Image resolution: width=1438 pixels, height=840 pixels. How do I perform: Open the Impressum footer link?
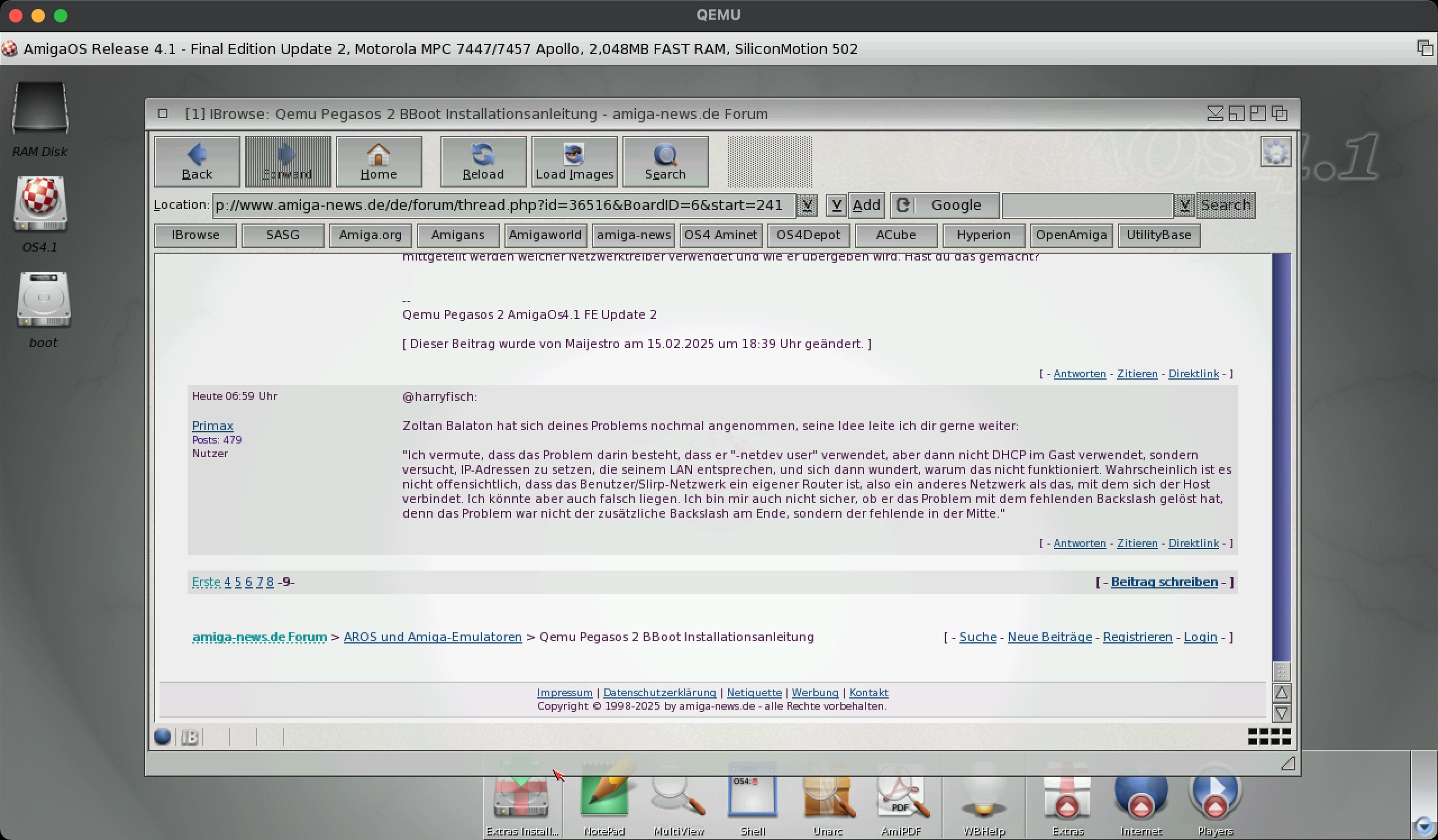point(565,693)
